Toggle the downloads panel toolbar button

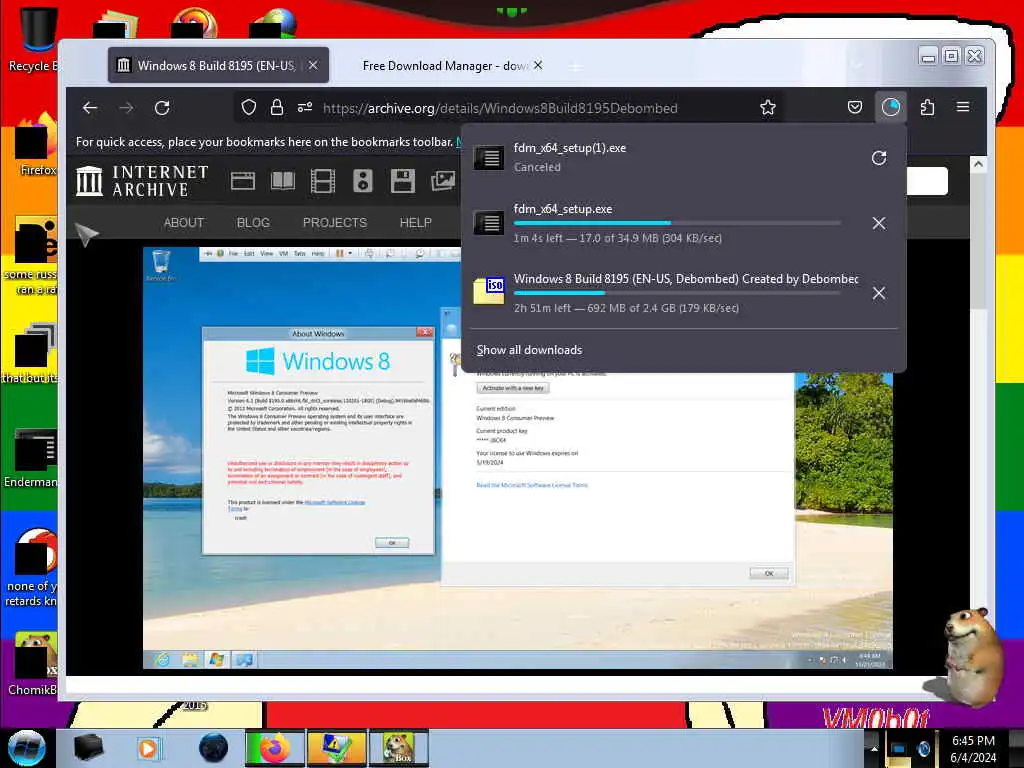pos(890,107)
